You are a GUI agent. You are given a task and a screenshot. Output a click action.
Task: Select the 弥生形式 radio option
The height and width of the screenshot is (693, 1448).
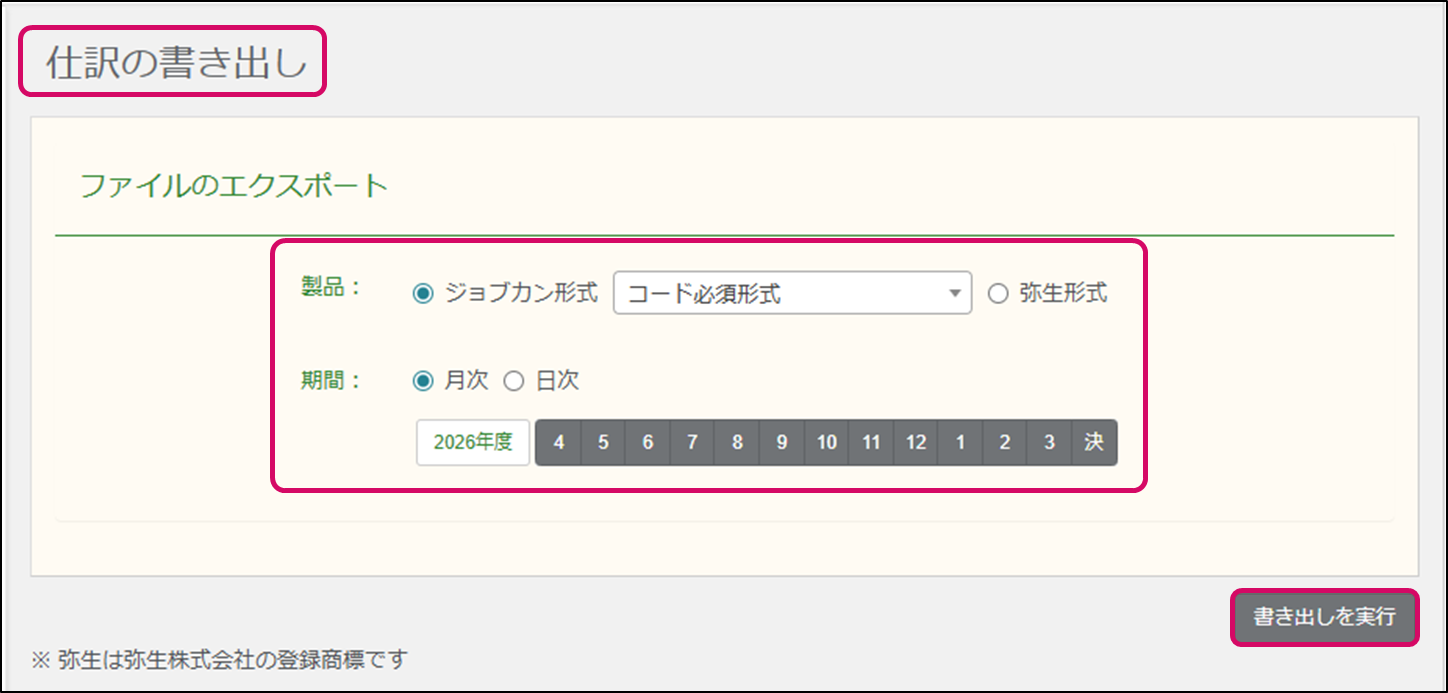click(x=997, y=294)
